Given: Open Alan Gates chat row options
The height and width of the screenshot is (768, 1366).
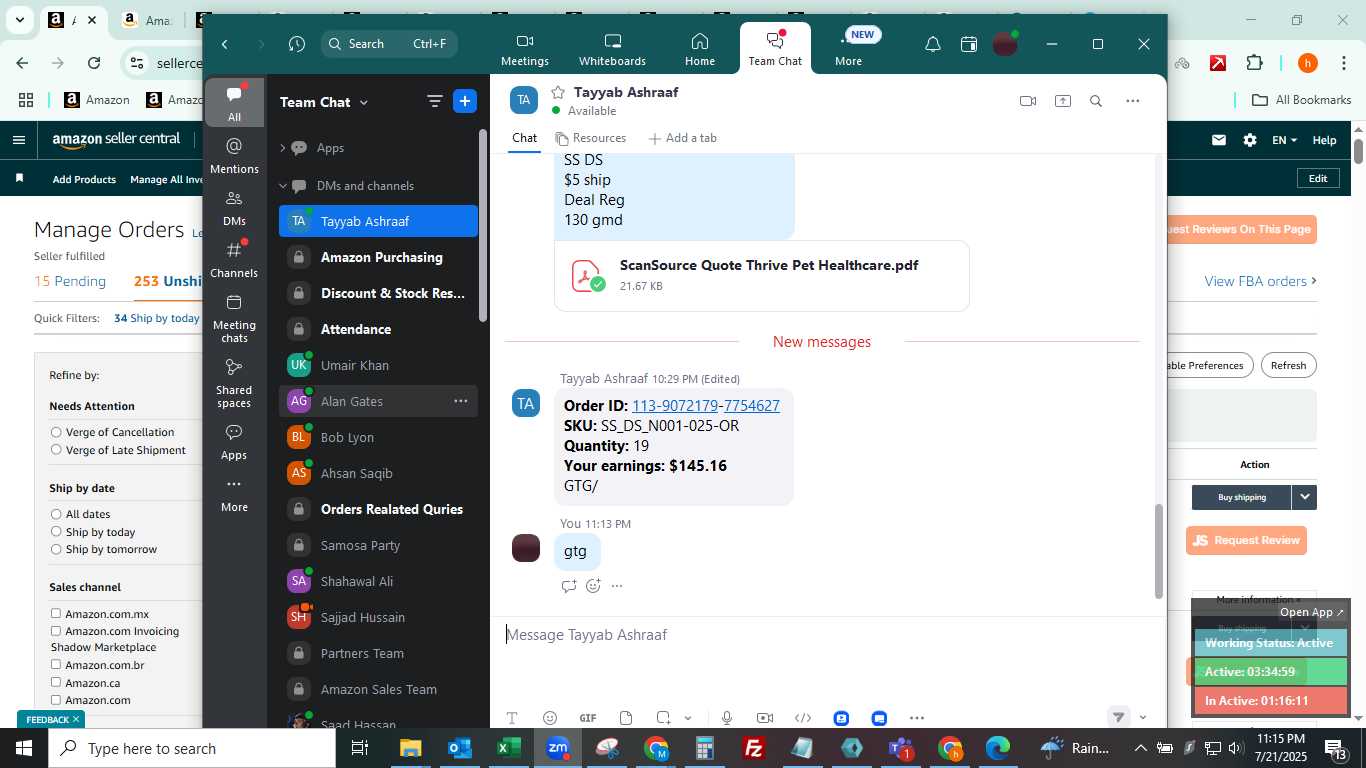Looking at the screenshot, I should 461,401.
